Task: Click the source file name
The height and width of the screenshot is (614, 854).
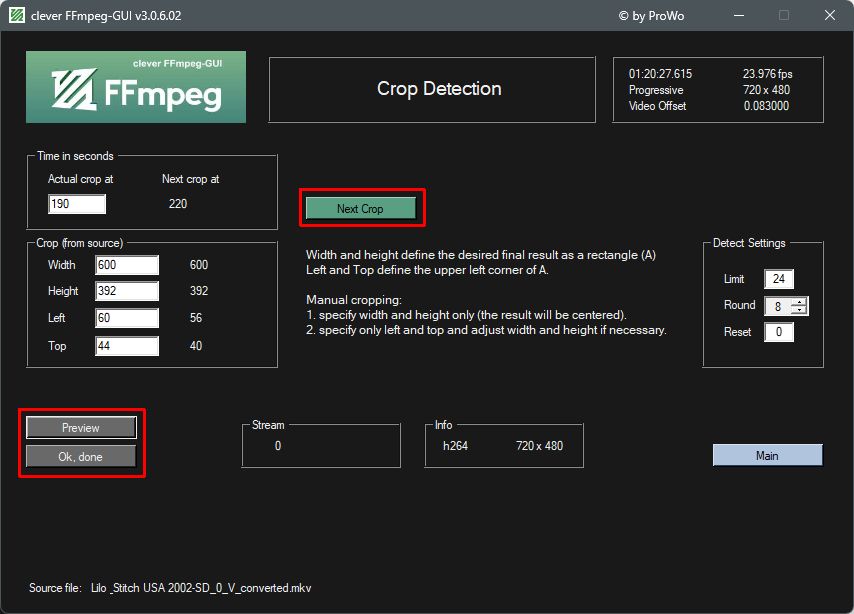Action: click(x=201, y=588)
